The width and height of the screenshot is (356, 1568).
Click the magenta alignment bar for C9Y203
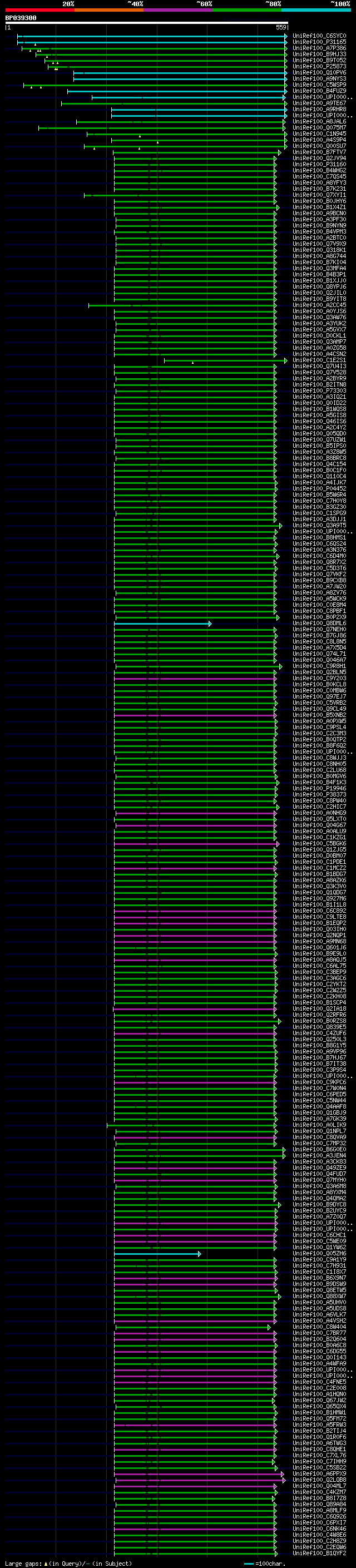[195, 679]
